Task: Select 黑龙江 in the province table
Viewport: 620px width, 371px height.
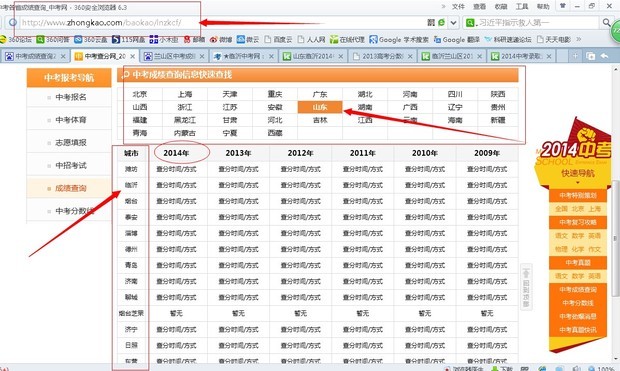Action: (x=185, y=120)
